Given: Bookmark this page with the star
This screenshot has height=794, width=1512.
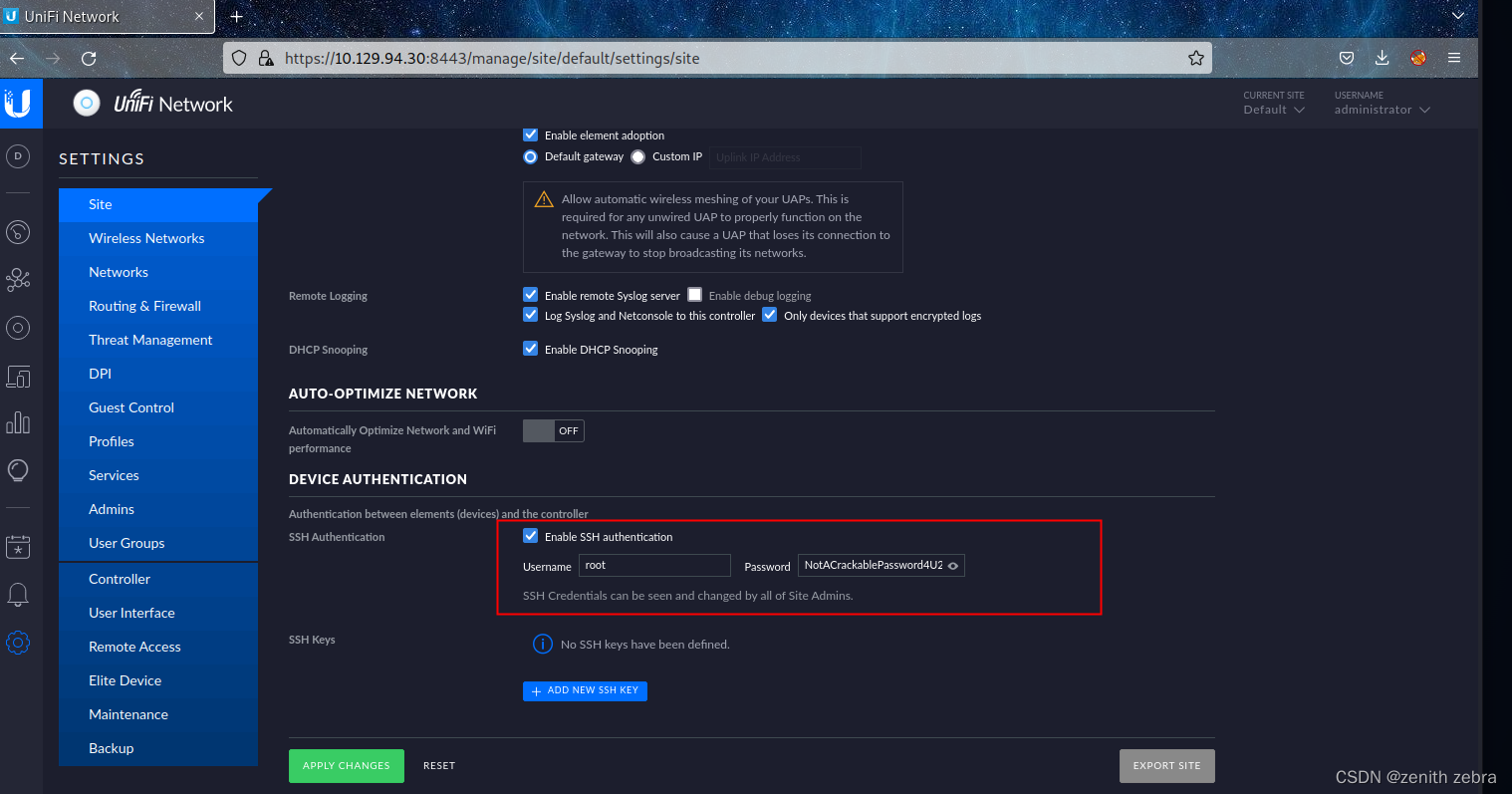Looking at the screenshot, I should point(1196,59).
